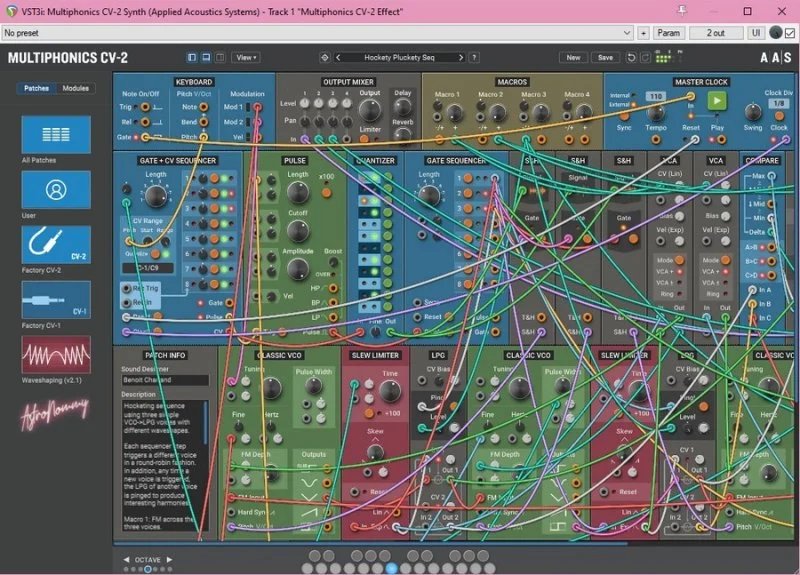The image size is (800, 575).
Task: Click the Output Mixer channel 4 input jack
Action: click(346, 139)
